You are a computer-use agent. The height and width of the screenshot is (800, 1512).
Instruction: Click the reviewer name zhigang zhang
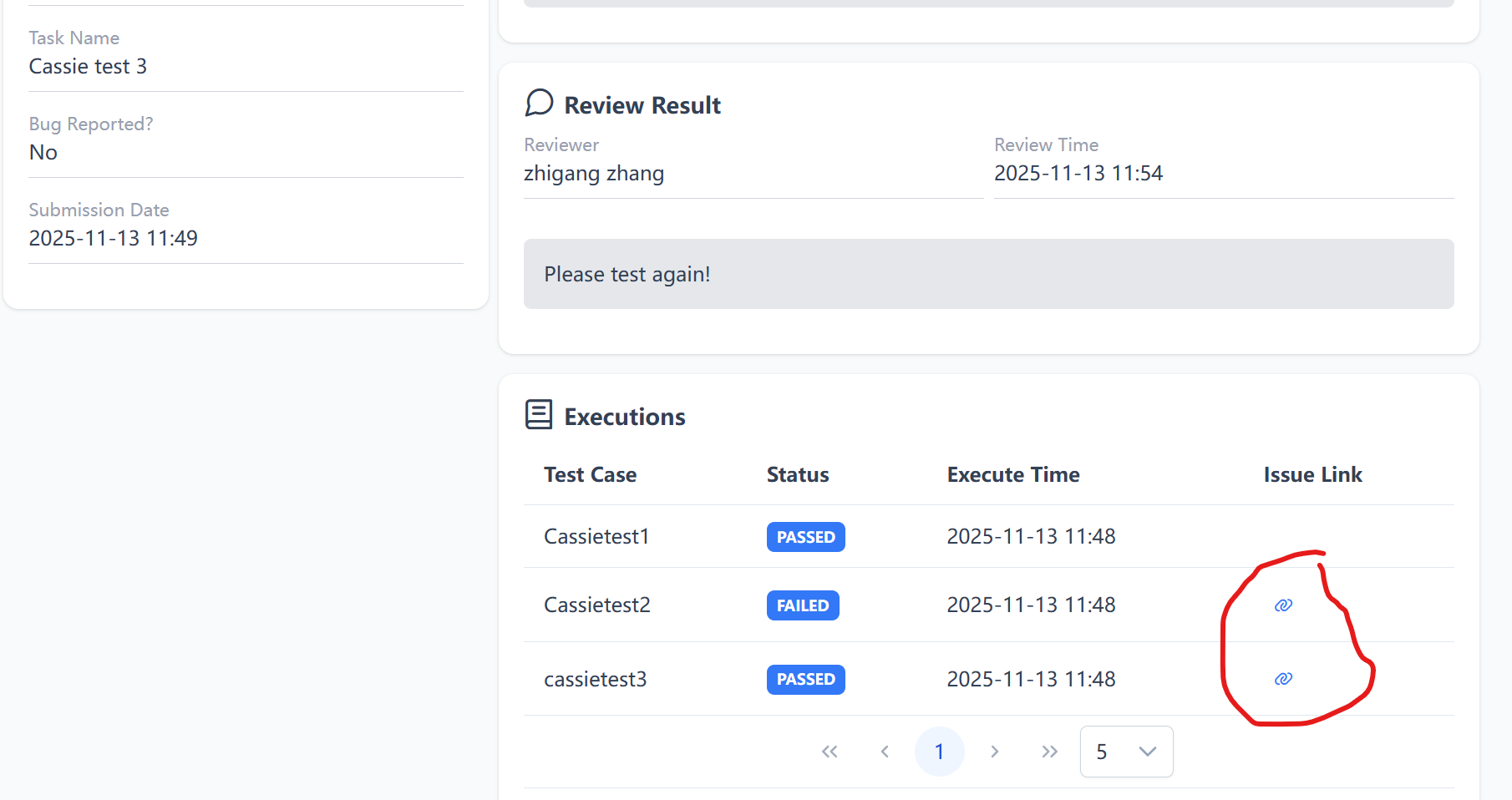coord(593,174)
